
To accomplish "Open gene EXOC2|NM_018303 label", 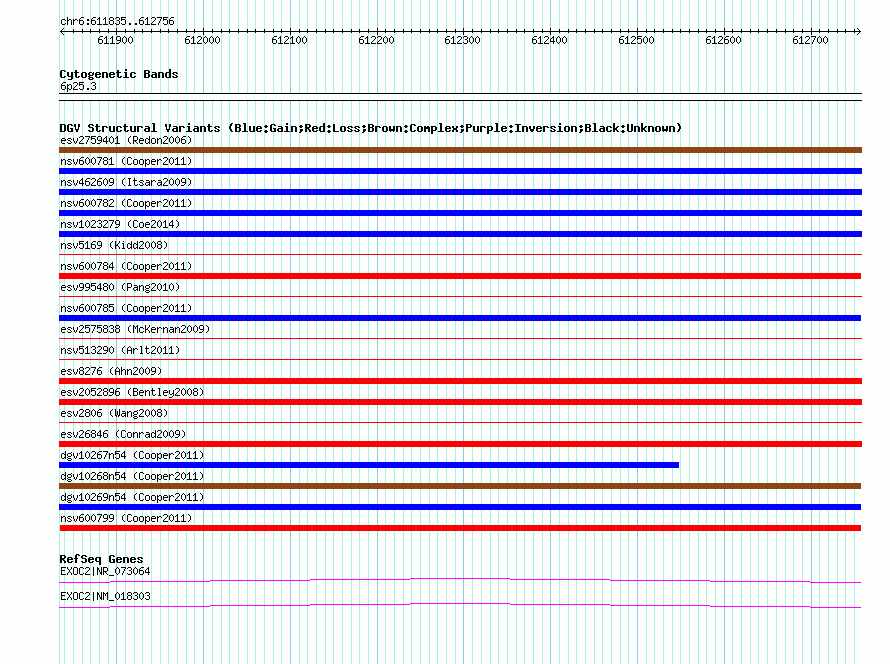I will (x=105, y=596).
